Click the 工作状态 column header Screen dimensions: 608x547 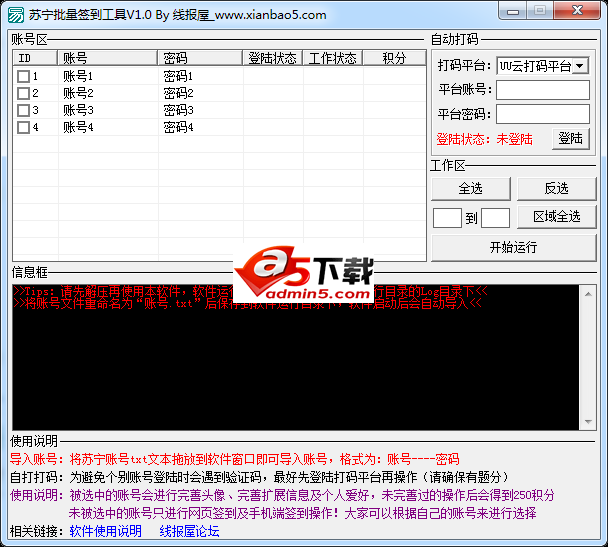[333, 58]
